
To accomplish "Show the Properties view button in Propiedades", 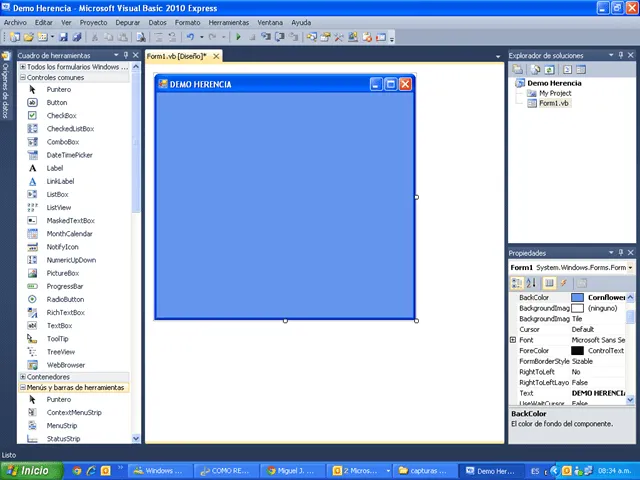I will coord(549,283).
